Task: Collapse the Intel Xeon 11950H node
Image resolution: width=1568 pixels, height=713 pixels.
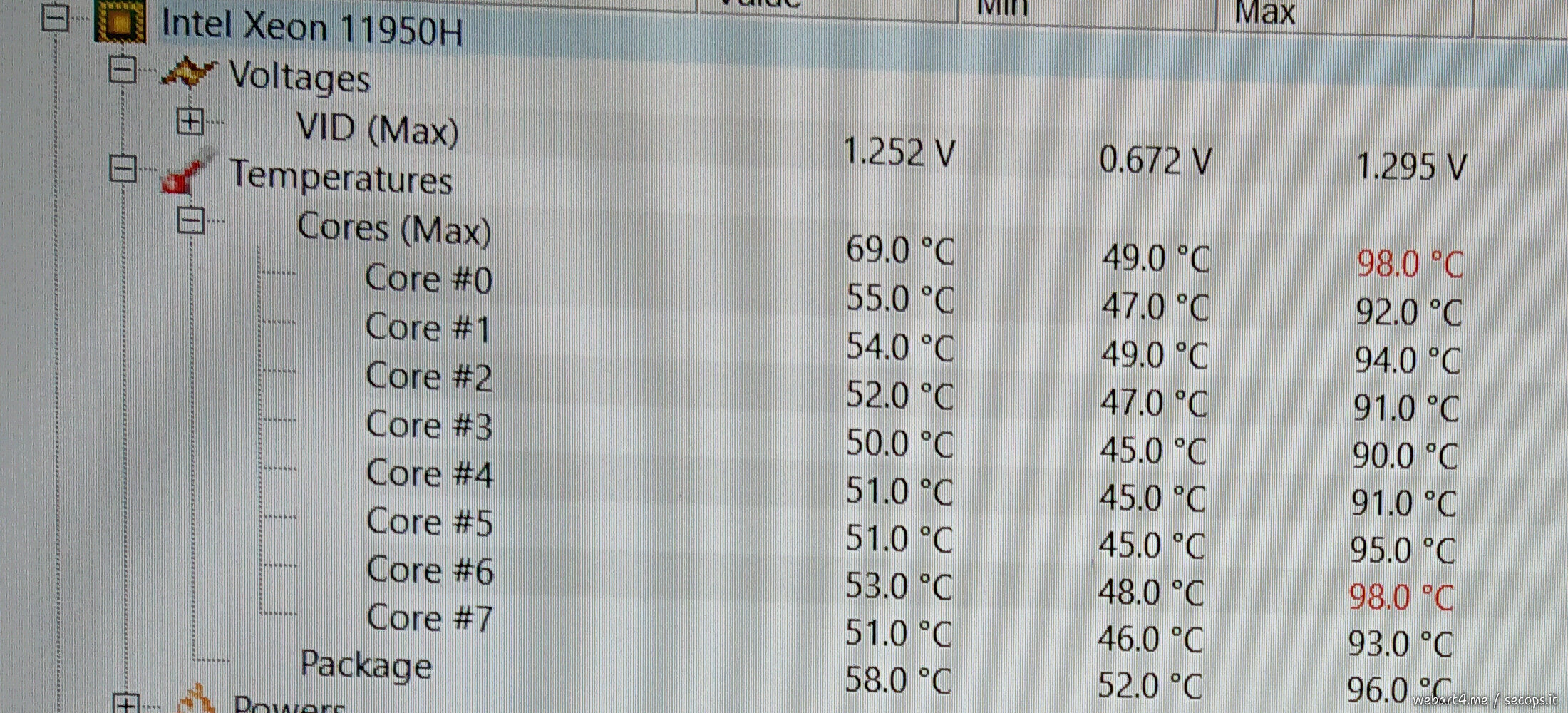Action: [x=55, y=18]
